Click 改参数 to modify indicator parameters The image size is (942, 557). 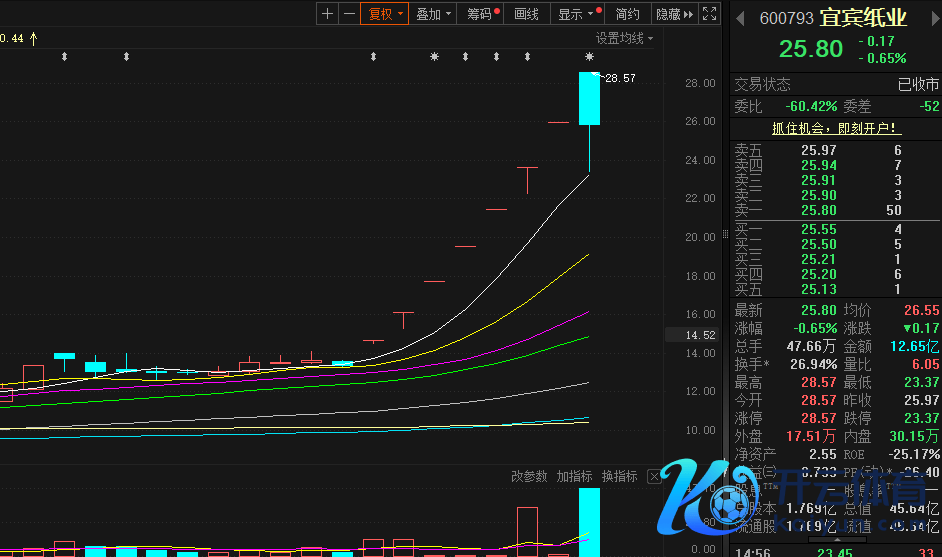529,477
